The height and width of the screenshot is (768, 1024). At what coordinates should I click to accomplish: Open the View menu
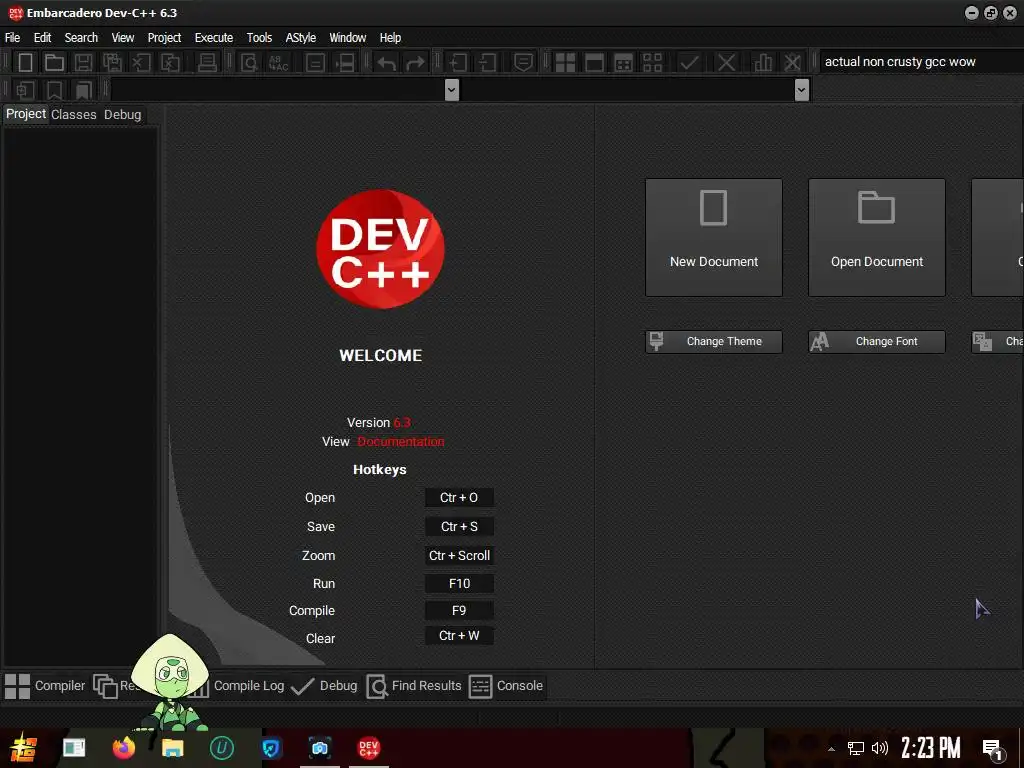(x=123, y=38)
